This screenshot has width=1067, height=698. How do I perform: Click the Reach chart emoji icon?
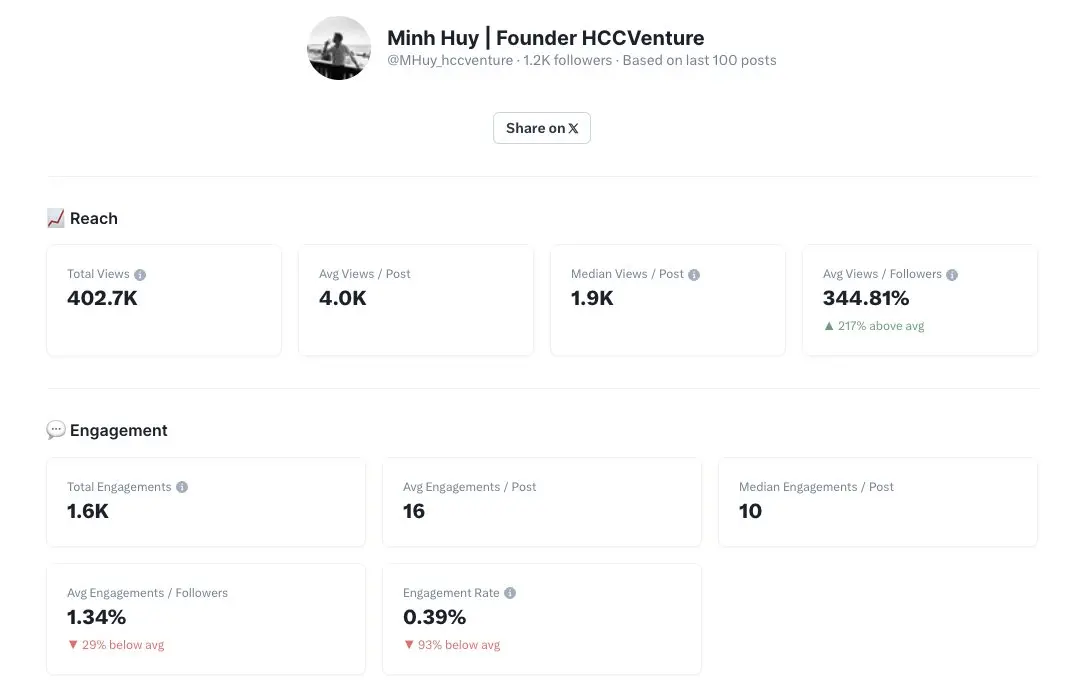pyautogui.click(x=56, y=218)
